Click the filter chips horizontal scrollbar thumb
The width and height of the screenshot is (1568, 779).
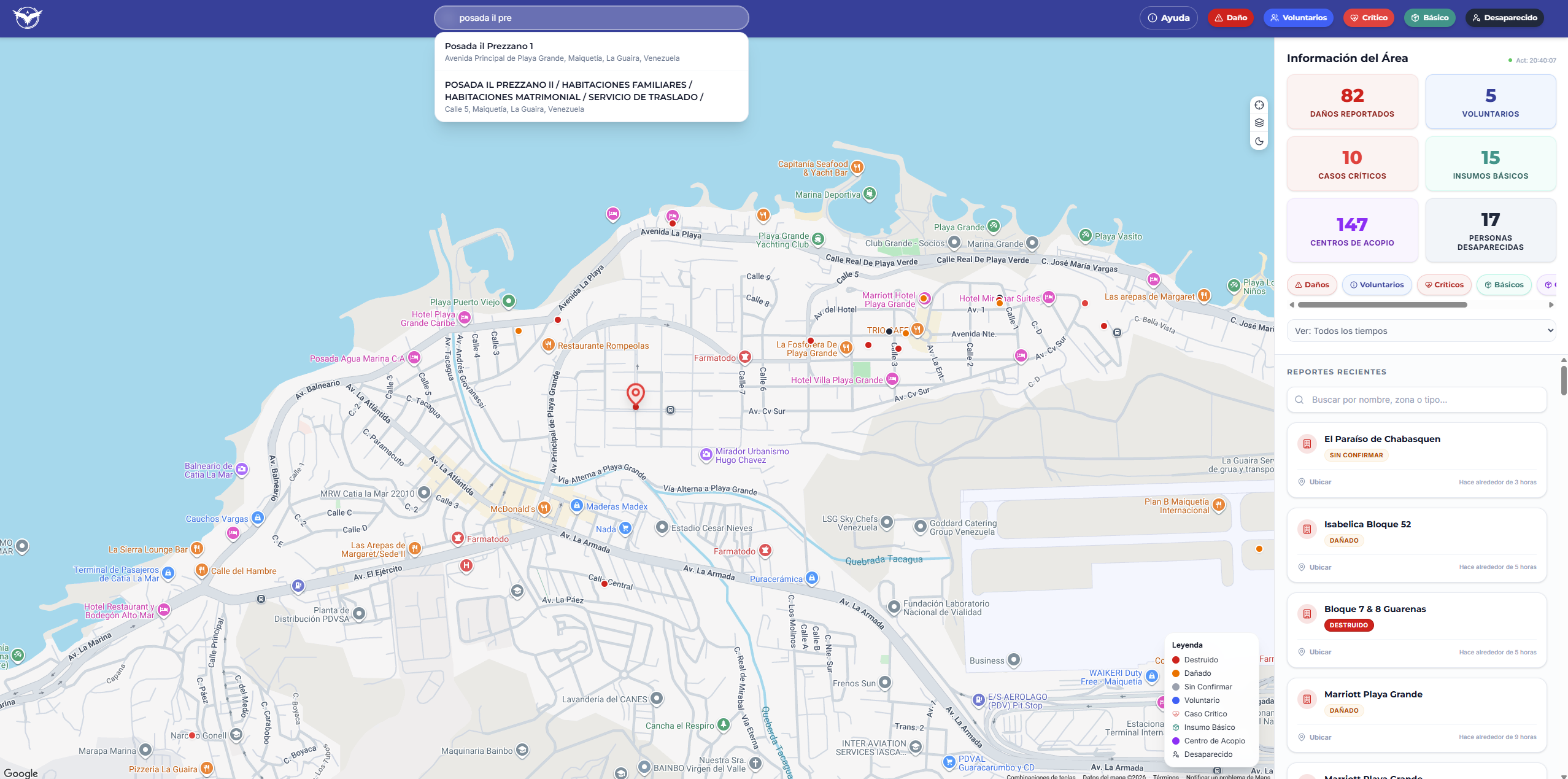[x=1382, y=304]
